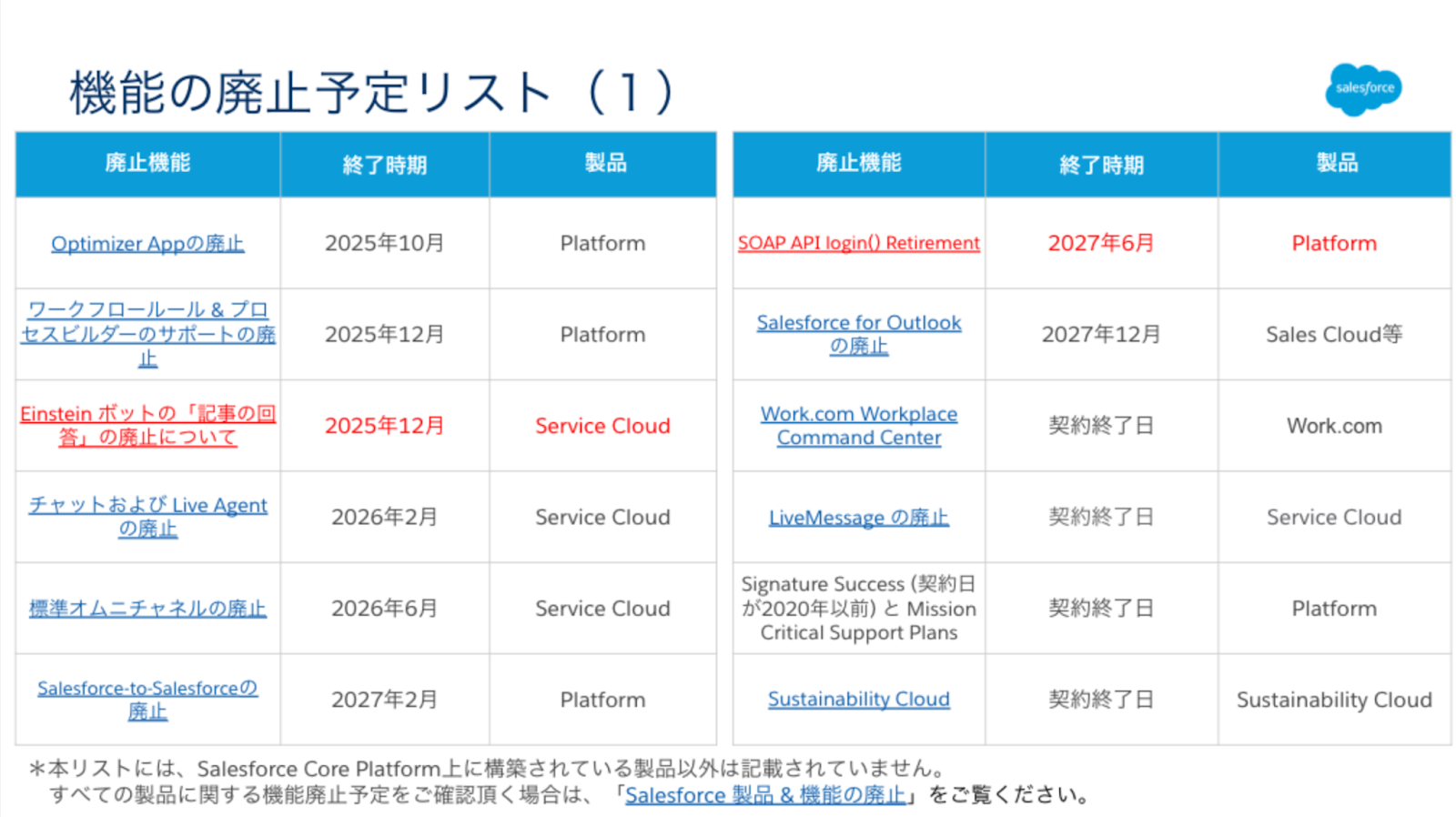Viewport: 1456px width, 817px height.
Task: Click Service Cloud in チャットおよび Live Agent row
Action: pyautogui.click(x=602, y=517)
